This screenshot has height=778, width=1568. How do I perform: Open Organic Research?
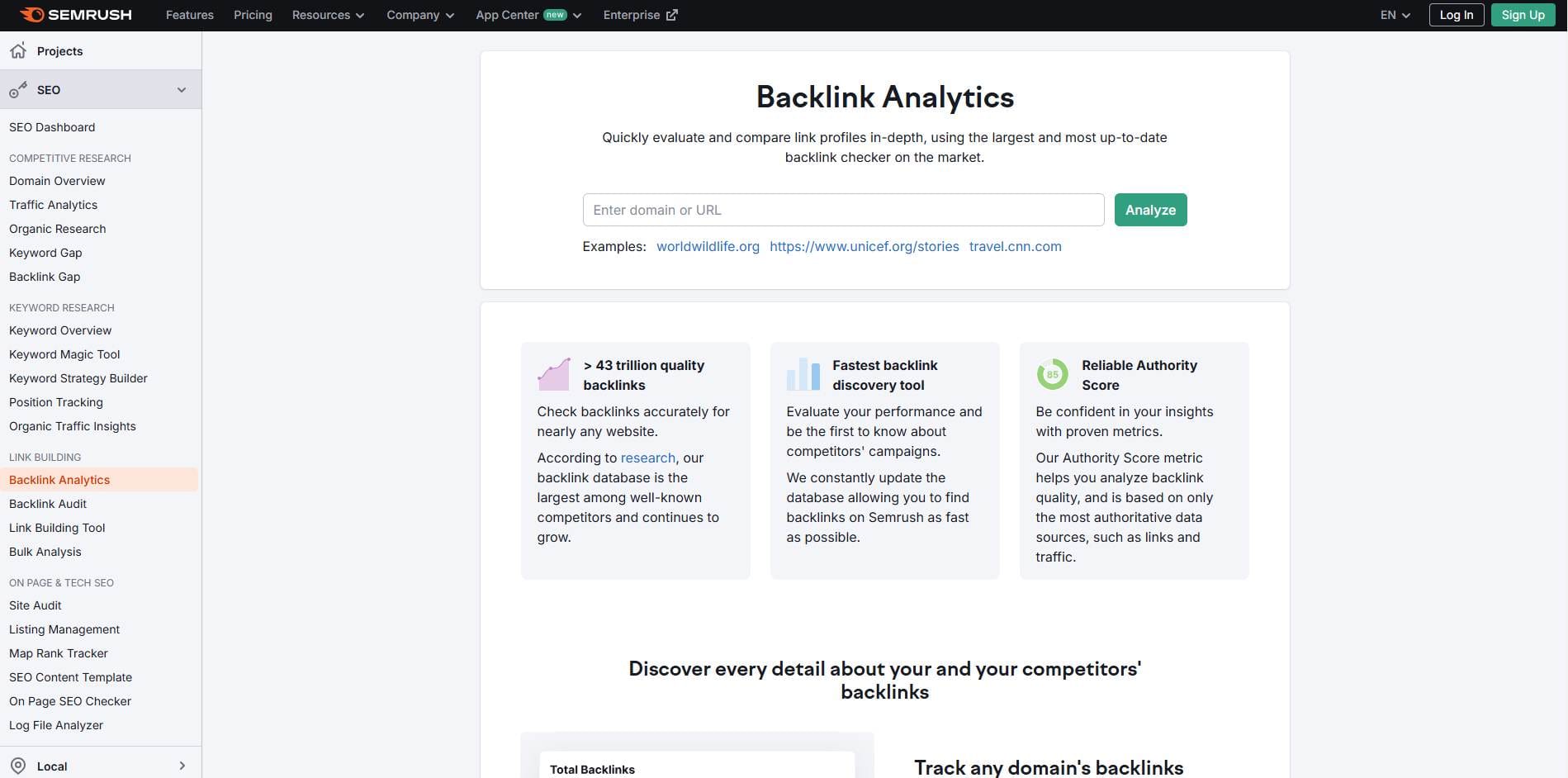(57, 229)
